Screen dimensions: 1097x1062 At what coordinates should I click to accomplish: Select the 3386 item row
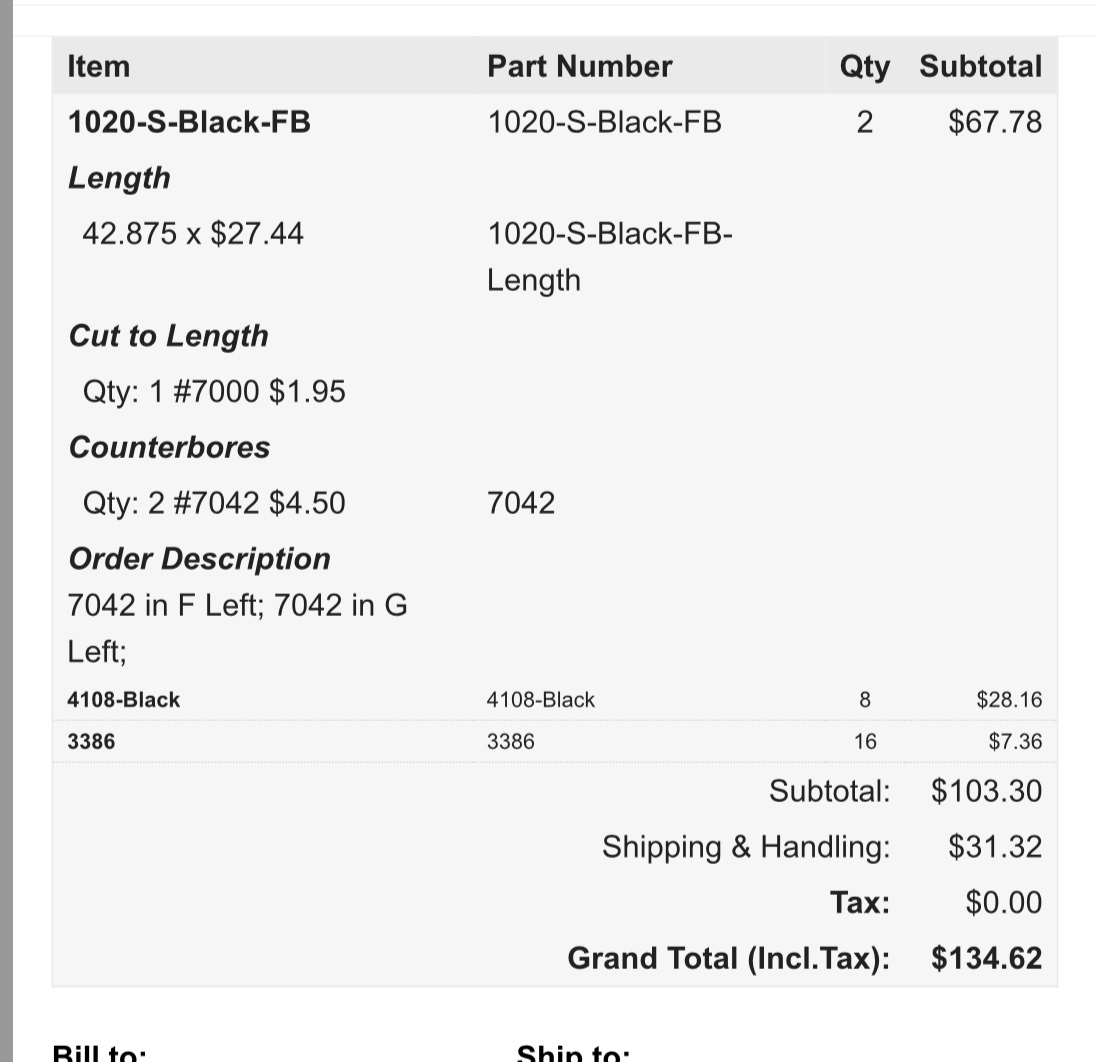pos(555,742)
